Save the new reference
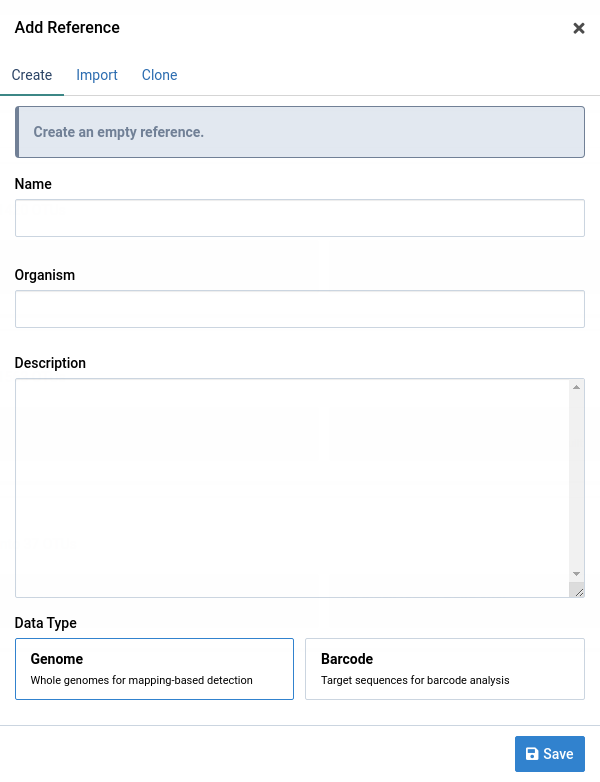 coord(549,754)
